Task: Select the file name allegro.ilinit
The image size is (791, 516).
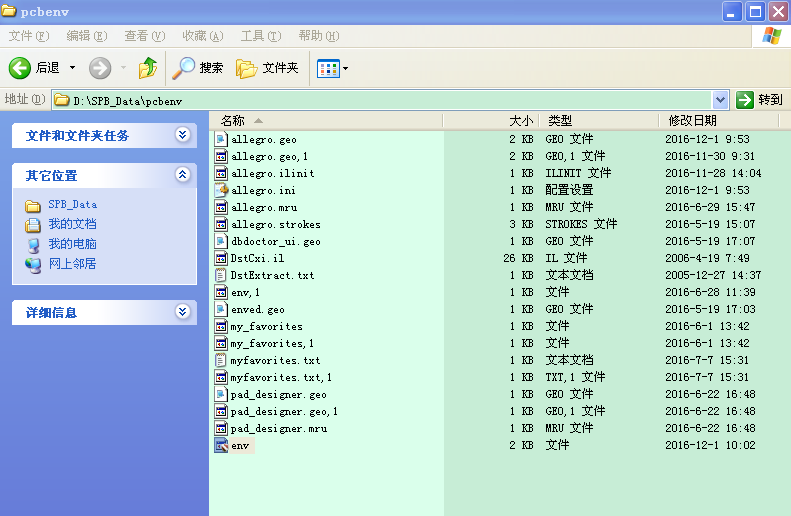Action: (272, 174)
